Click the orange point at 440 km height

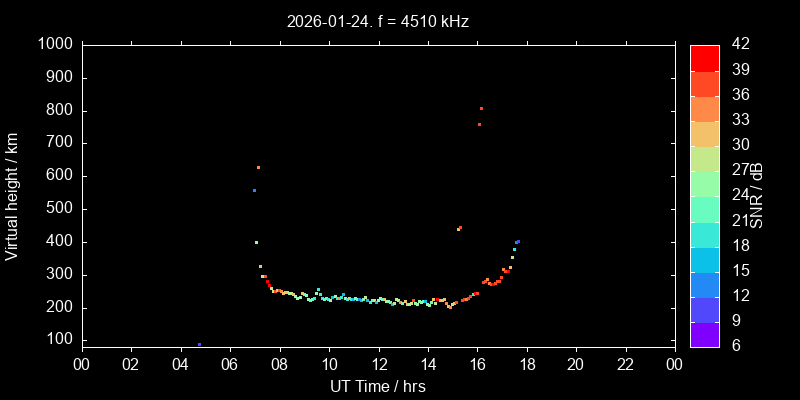459,228
